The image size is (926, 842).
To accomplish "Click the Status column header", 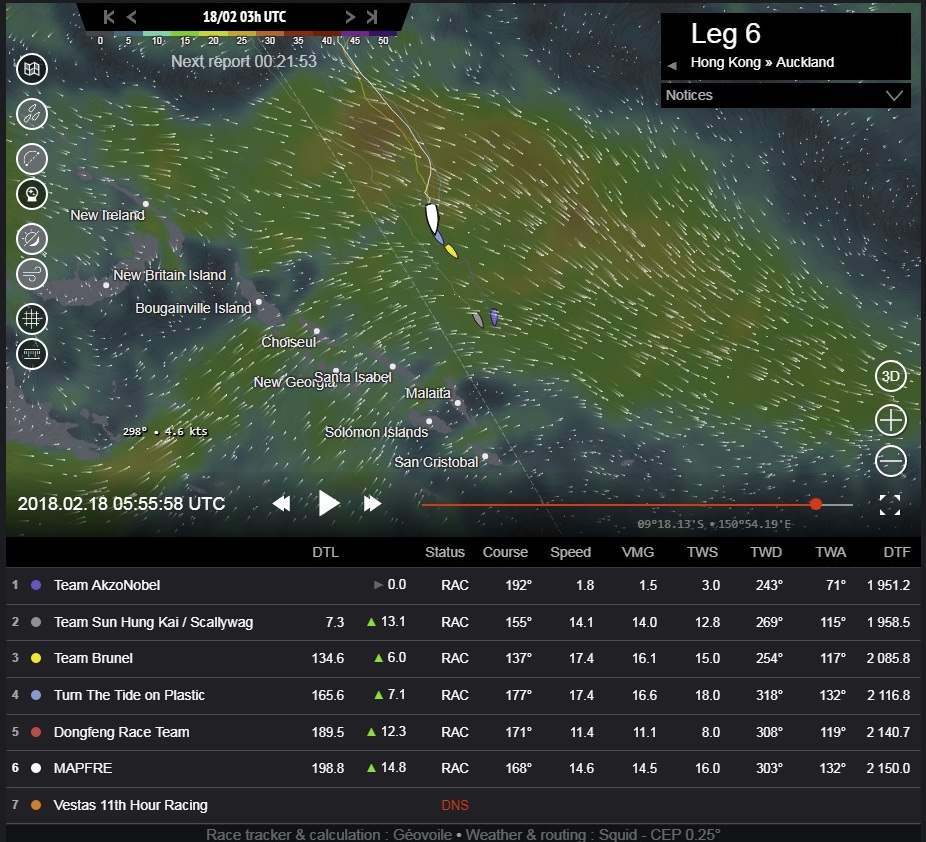I will [445, 552].
